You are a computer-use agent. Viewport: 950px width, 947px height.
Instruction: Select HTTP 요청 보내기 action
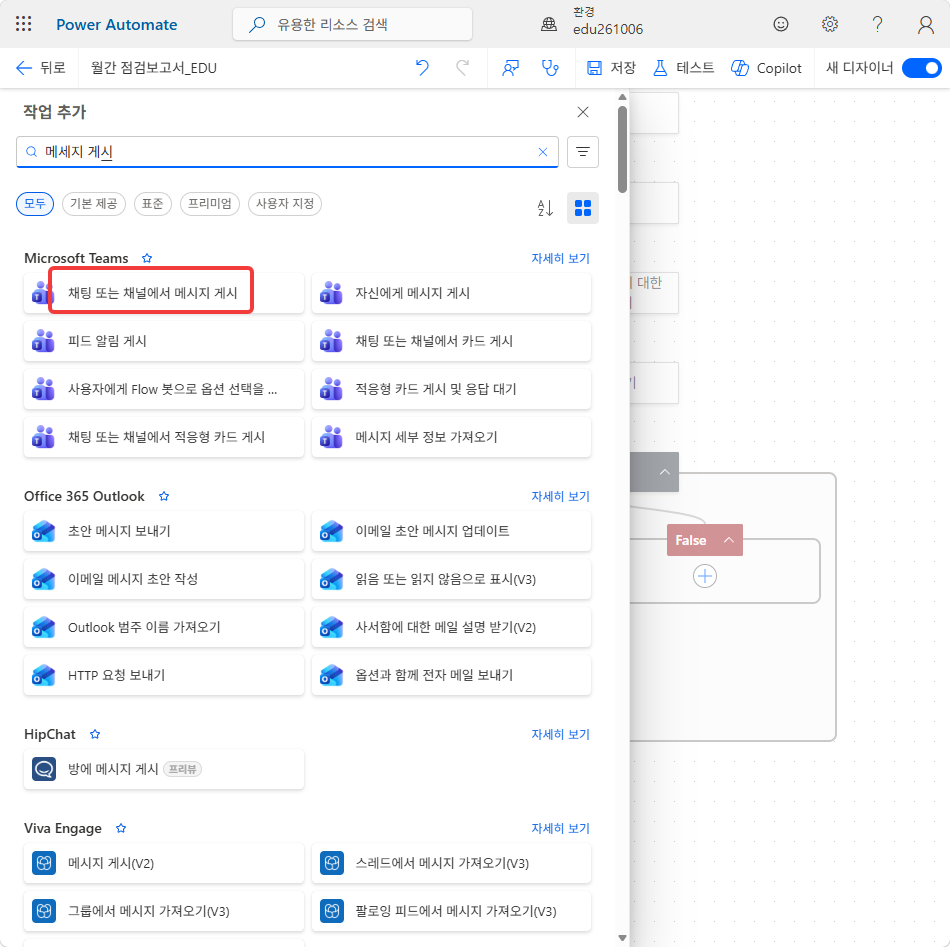point(164,675)
